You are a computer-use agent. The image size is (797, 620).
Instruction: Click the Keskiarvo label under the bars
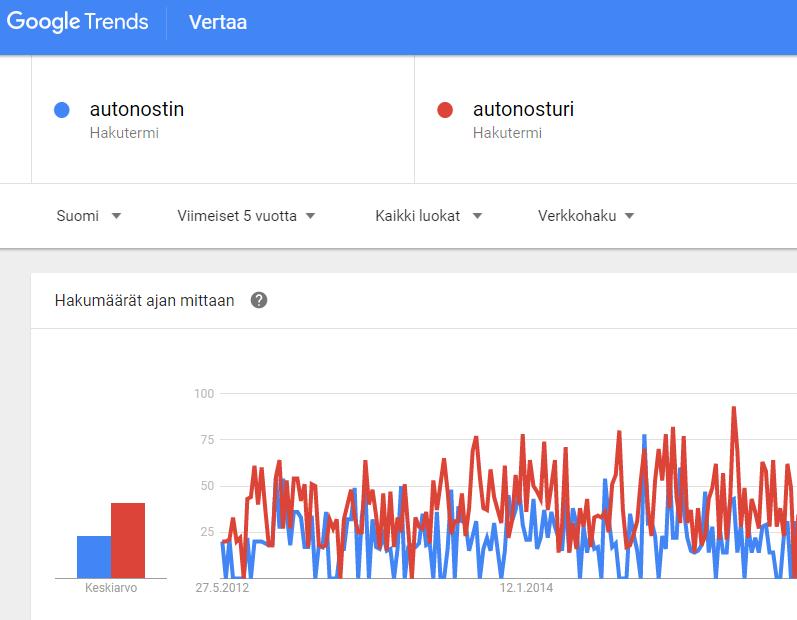pos(111,588)
